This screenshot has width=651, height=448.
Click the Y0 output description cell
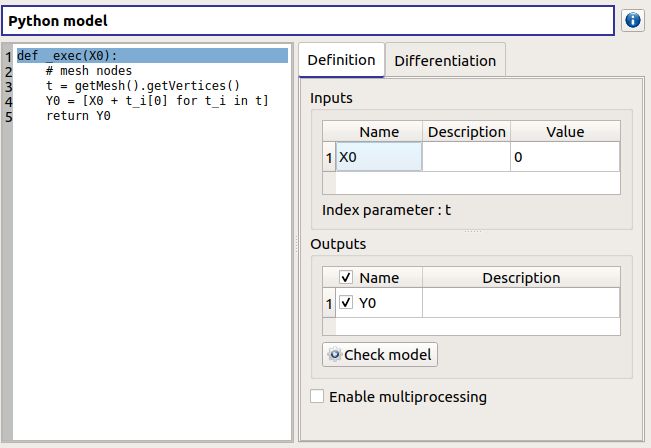pyautogui.click(x=521, y=303)
